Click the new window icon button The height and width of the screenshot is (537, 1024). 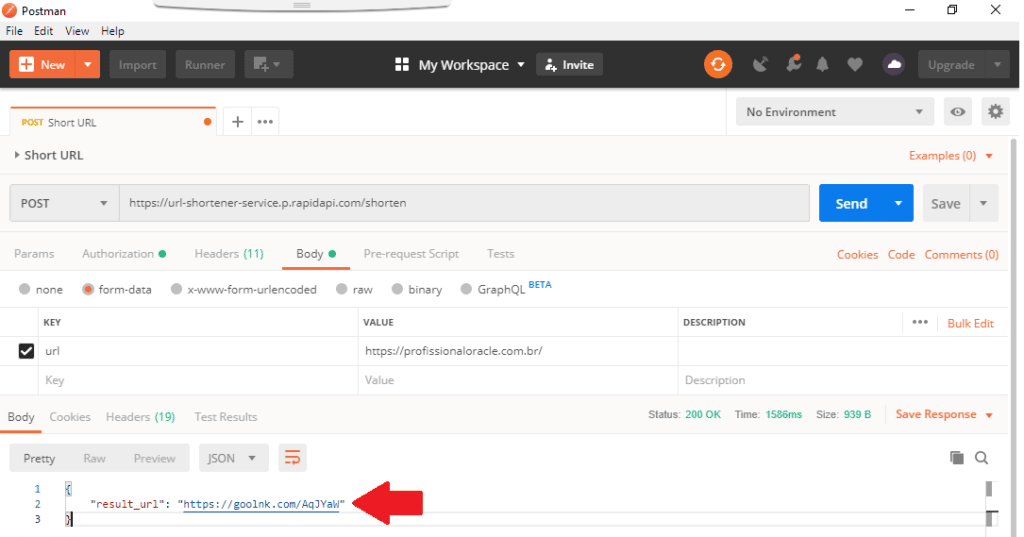coord(268,65)
